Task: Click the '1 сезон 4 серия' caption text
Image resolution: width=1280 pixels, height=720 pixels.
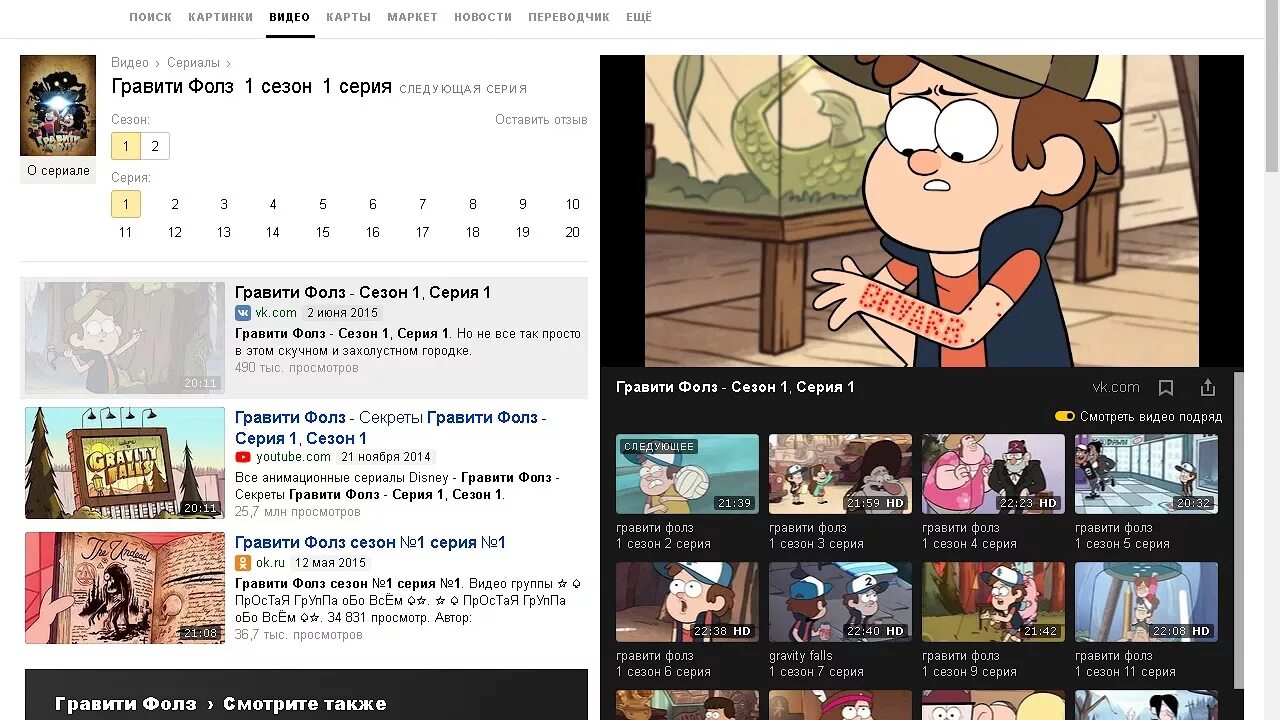Action: pyautogui.click(x=969, y=544)
